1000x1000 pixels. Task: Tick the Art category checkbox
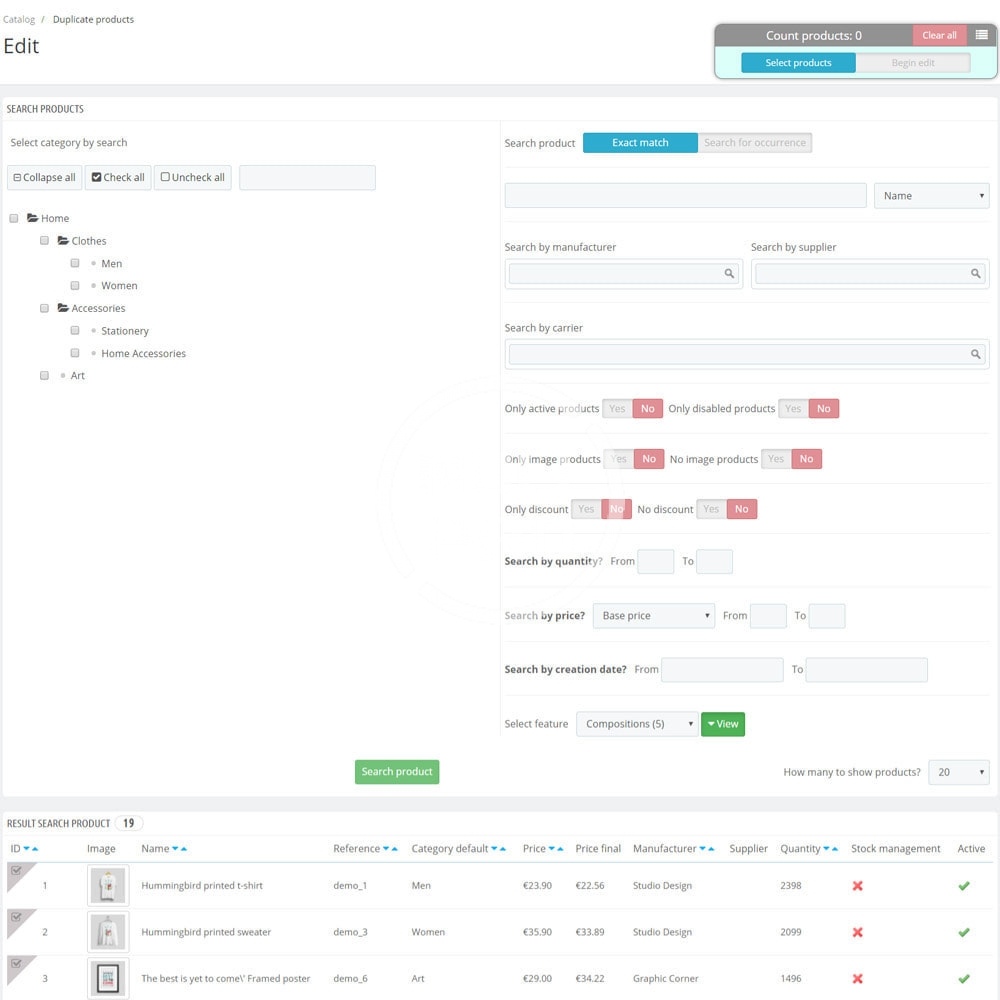pos(44,375)
